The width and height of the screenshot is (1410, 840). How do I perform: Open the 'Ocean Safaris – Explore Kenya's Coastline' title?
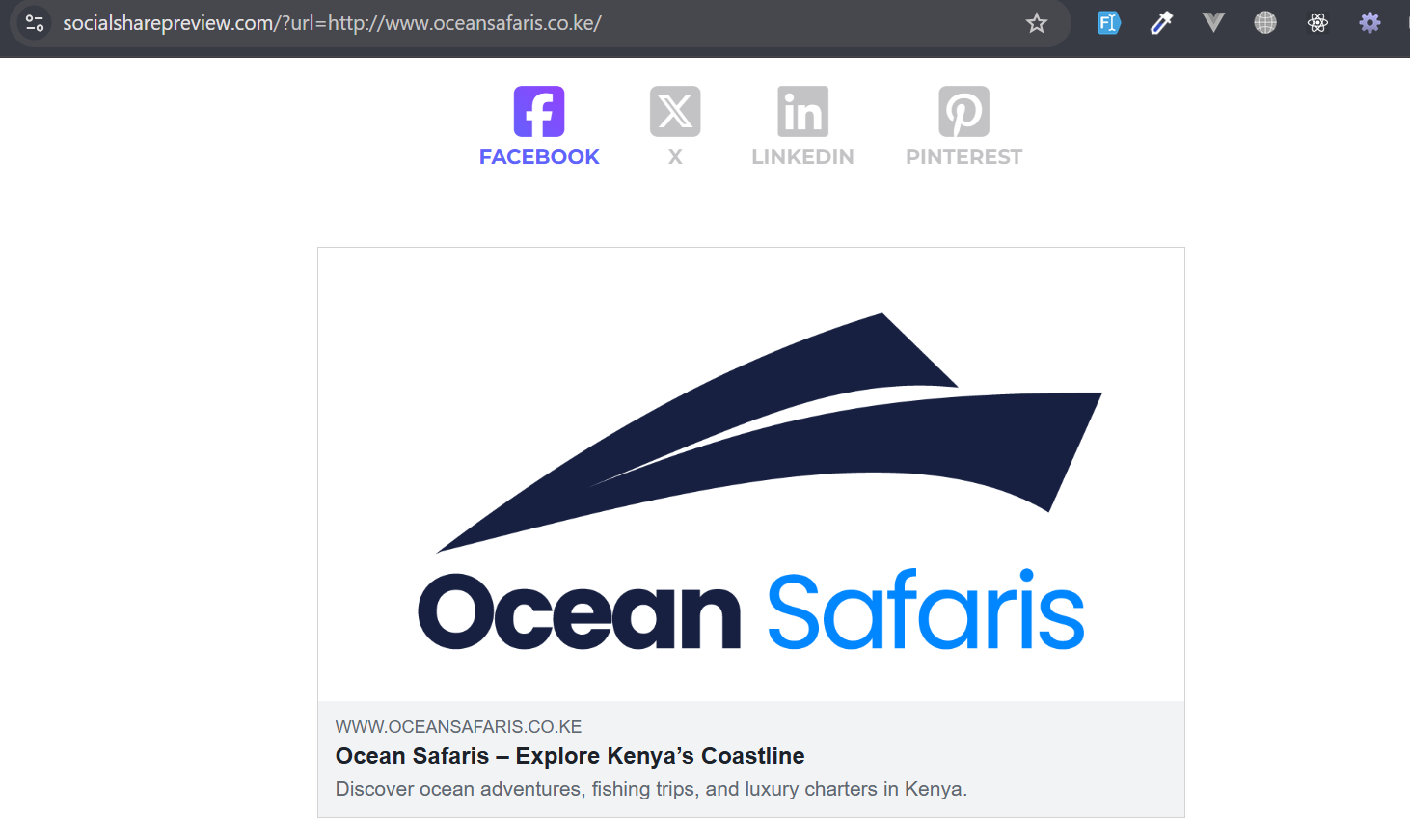click(570, 756)
